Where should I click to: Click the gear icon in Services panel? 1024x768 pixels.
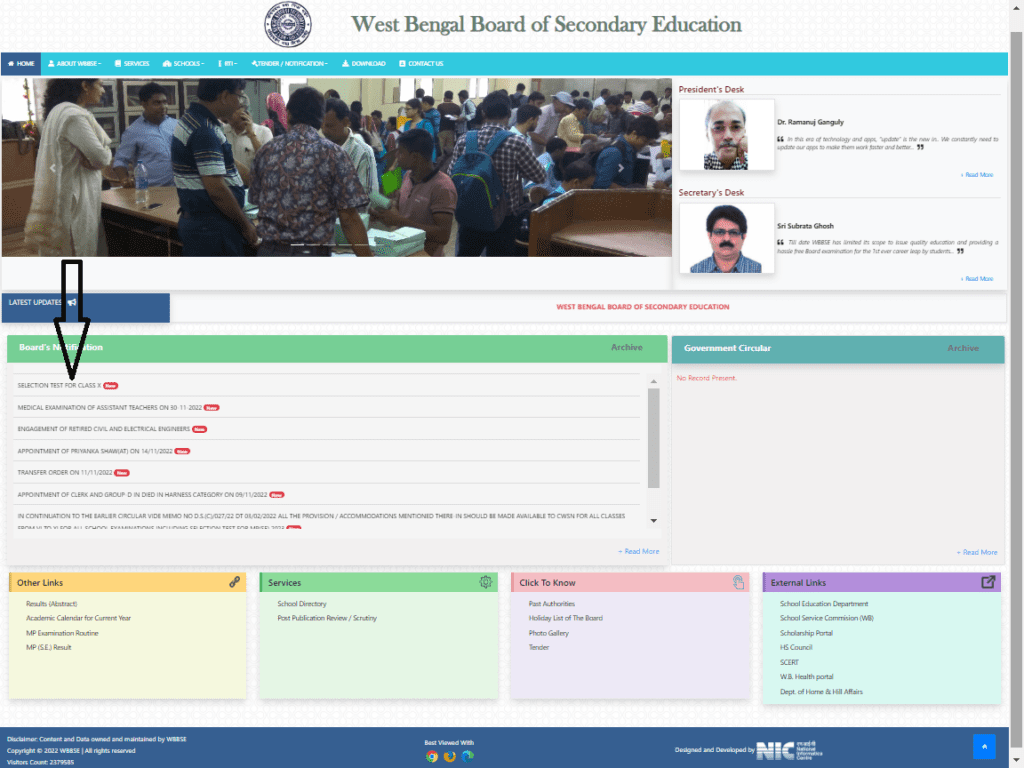485,582
